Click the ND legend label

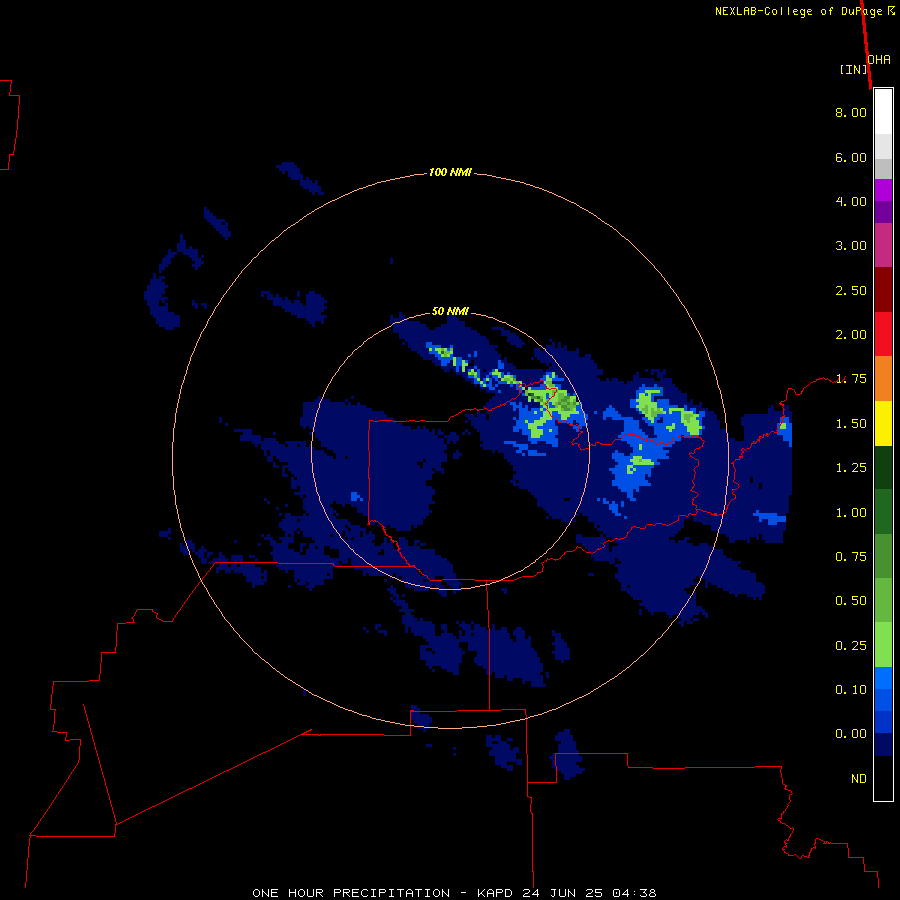(859, 779)
